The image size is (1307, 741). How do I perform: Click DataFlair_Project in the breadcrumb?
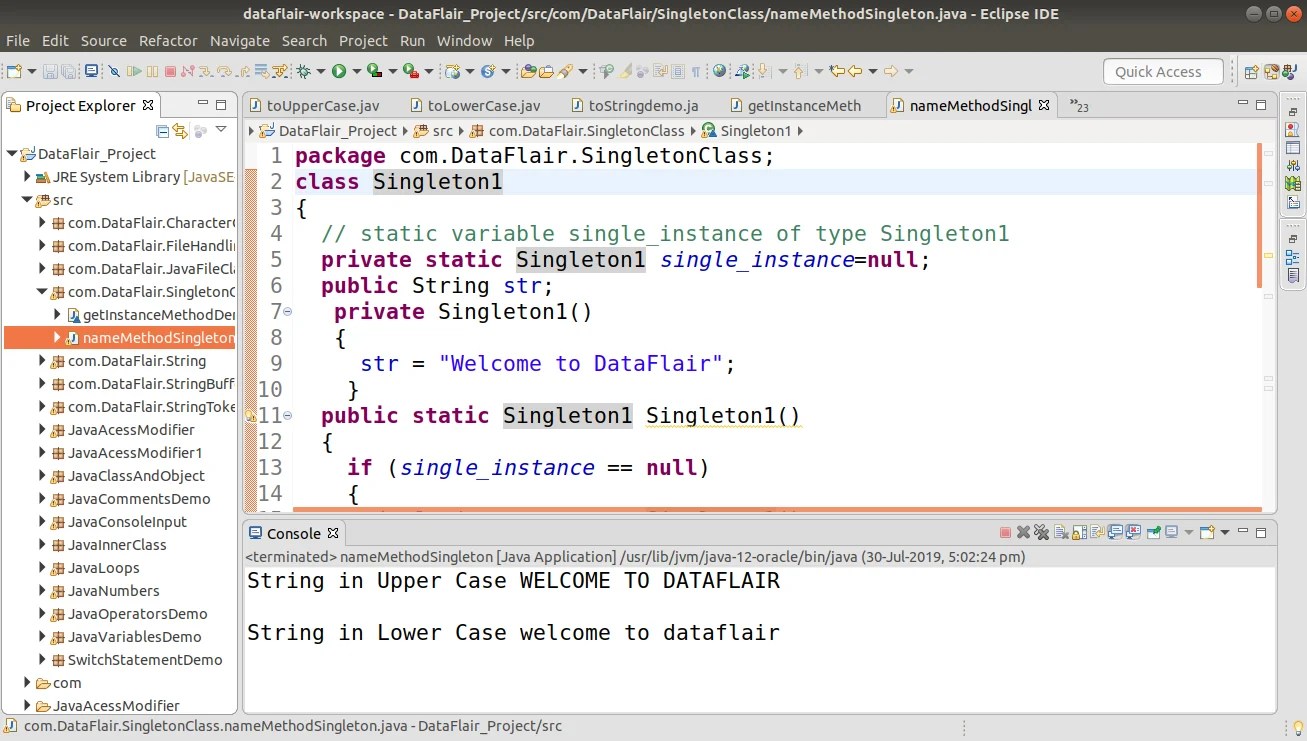point(338,131)
